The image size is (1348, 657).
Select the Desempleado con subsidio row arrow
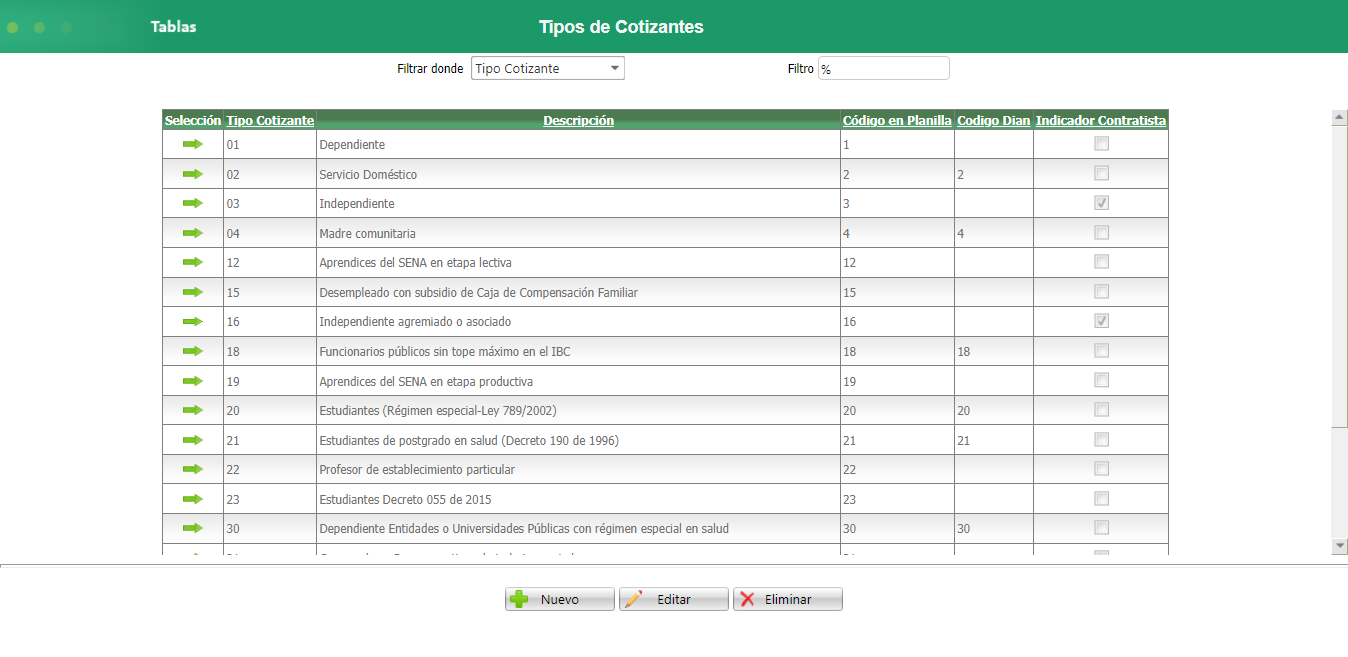tap(193, 292)
